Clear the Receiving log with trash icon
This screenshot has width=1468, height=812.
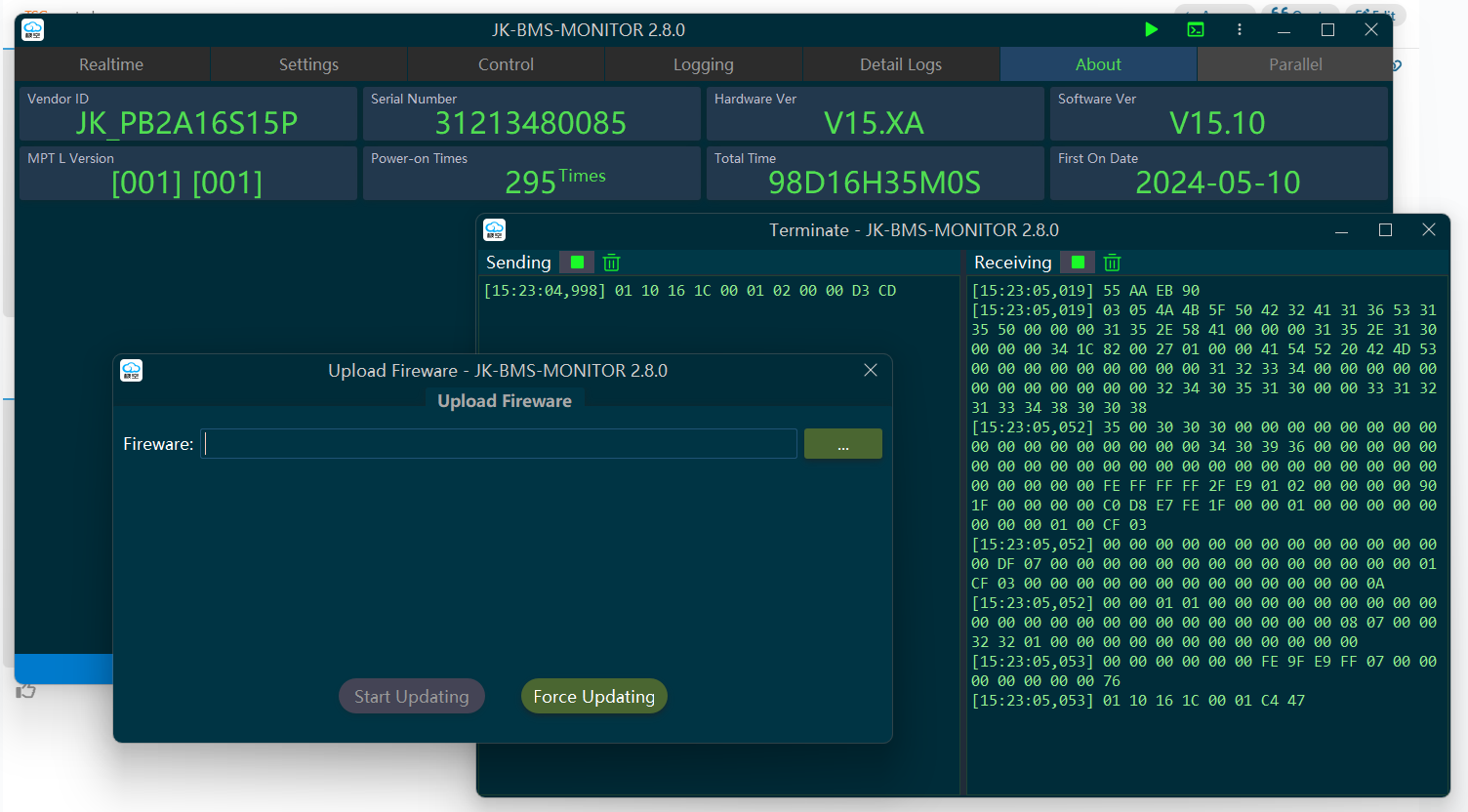coord(1113,263)
